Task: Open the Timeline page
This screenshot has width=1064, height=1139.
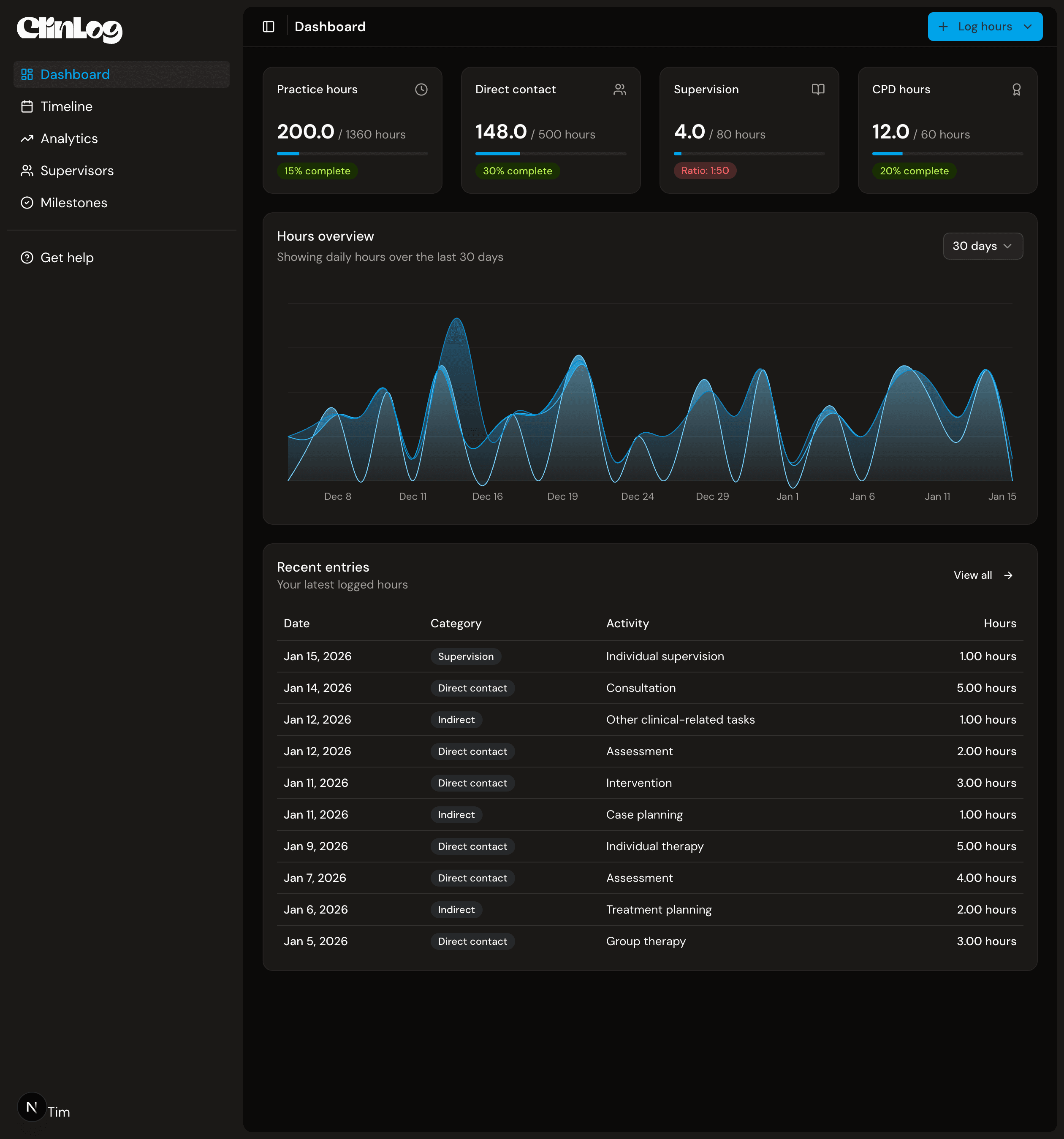Action: [x=66, y=106]
